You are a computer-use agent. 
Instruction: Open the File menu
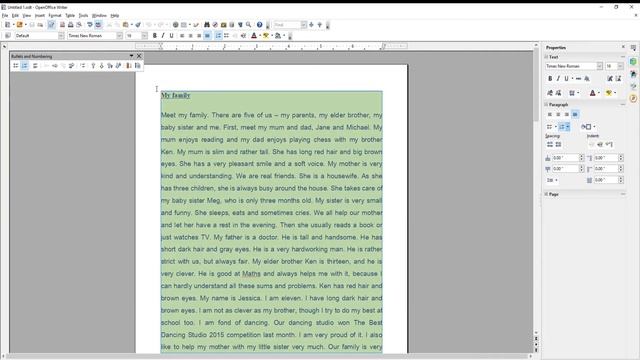(x=5, y=16)
